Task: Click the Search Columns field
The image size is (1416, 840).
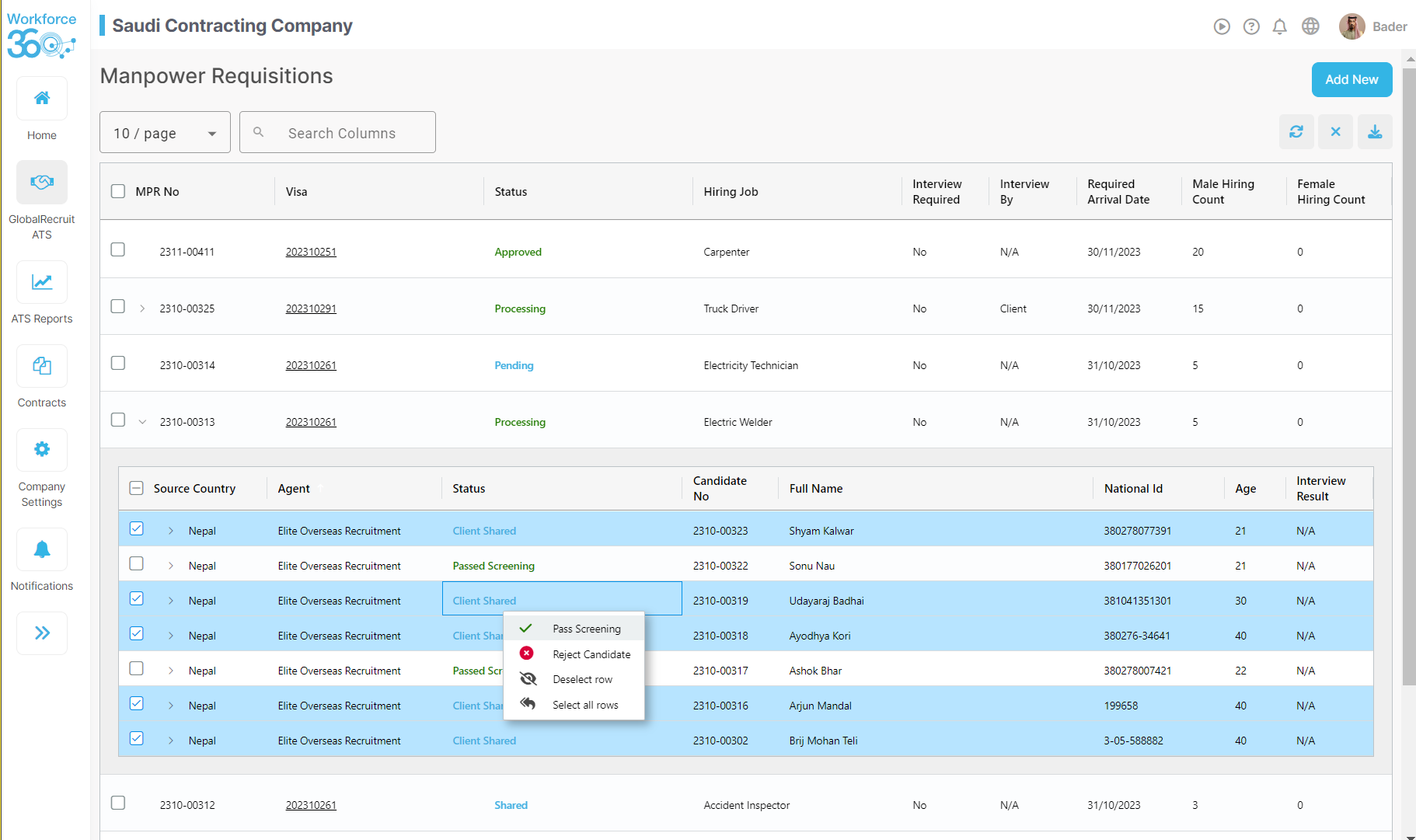Action: pos(342,133)
